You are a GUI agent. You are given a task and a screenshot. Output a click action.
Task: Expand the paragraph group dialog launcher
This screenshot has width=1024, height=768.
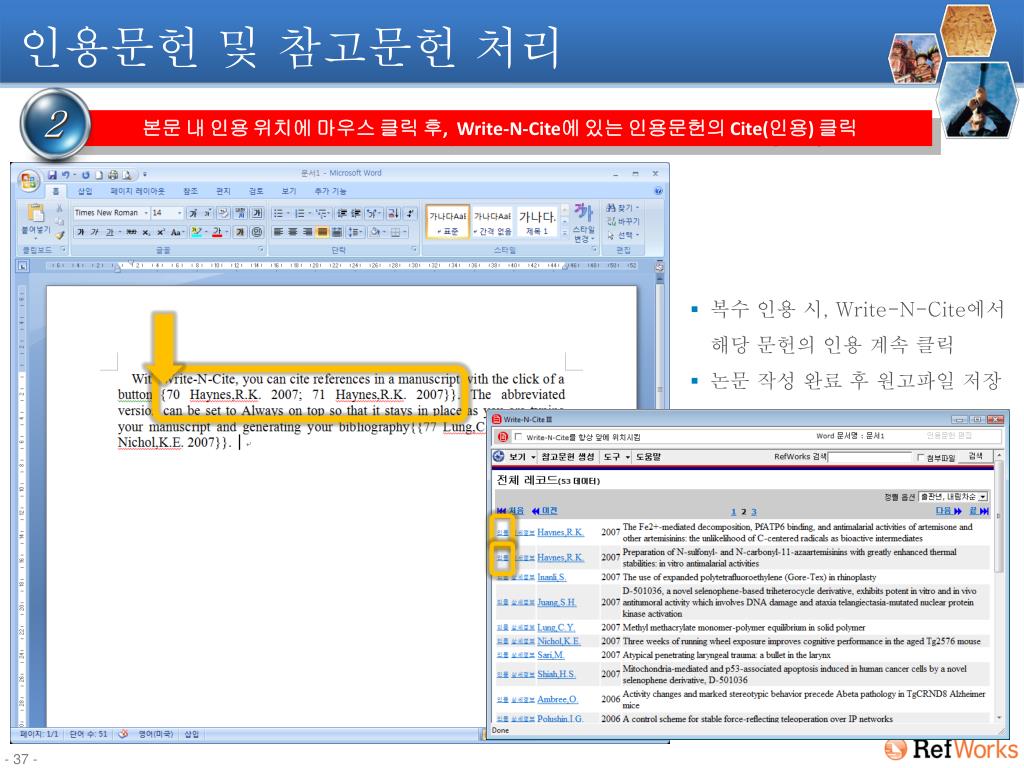click(x=414, y=249)
